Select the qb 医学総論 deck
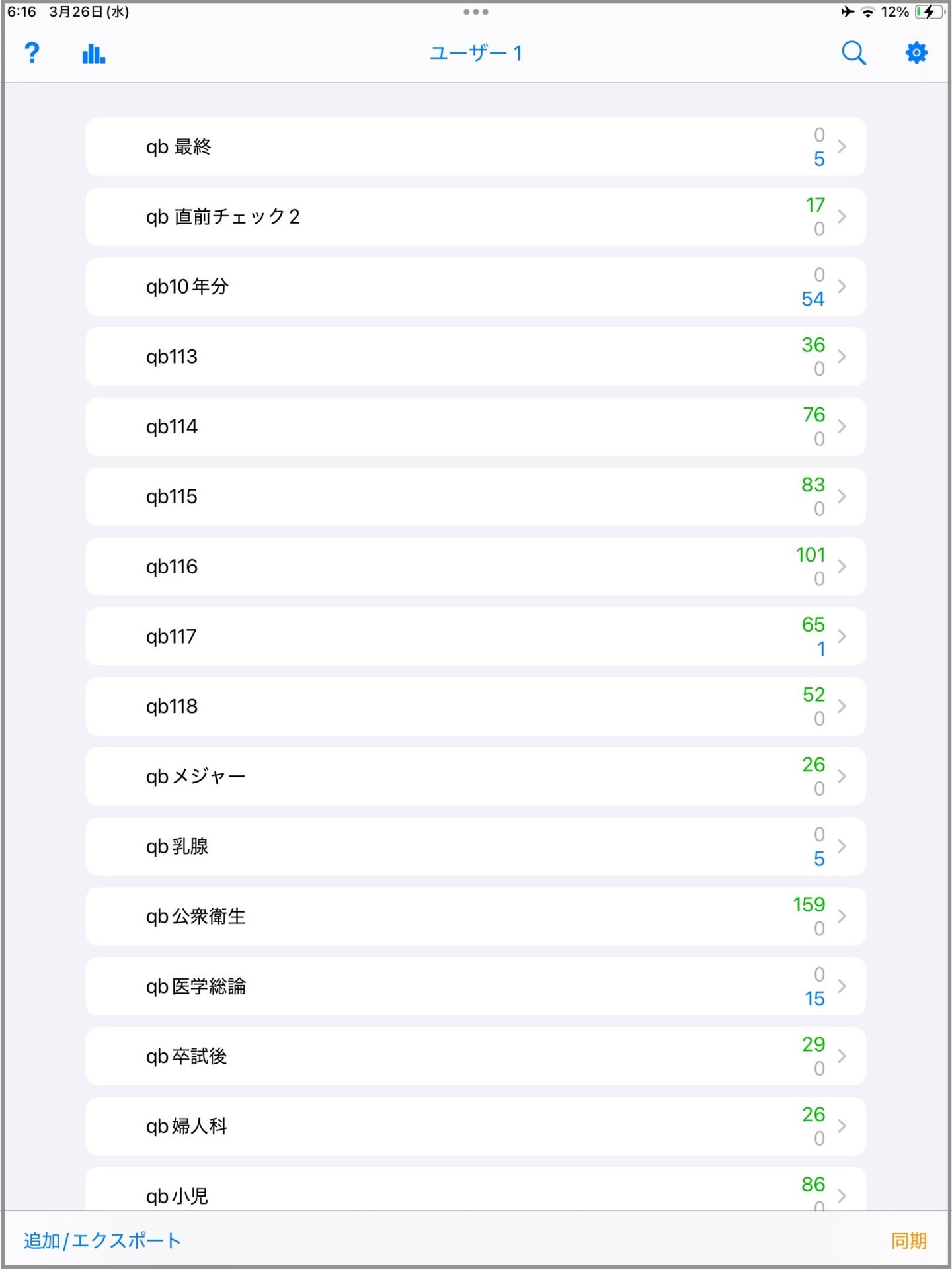The image size is (952, 1270). click(476, 986)
